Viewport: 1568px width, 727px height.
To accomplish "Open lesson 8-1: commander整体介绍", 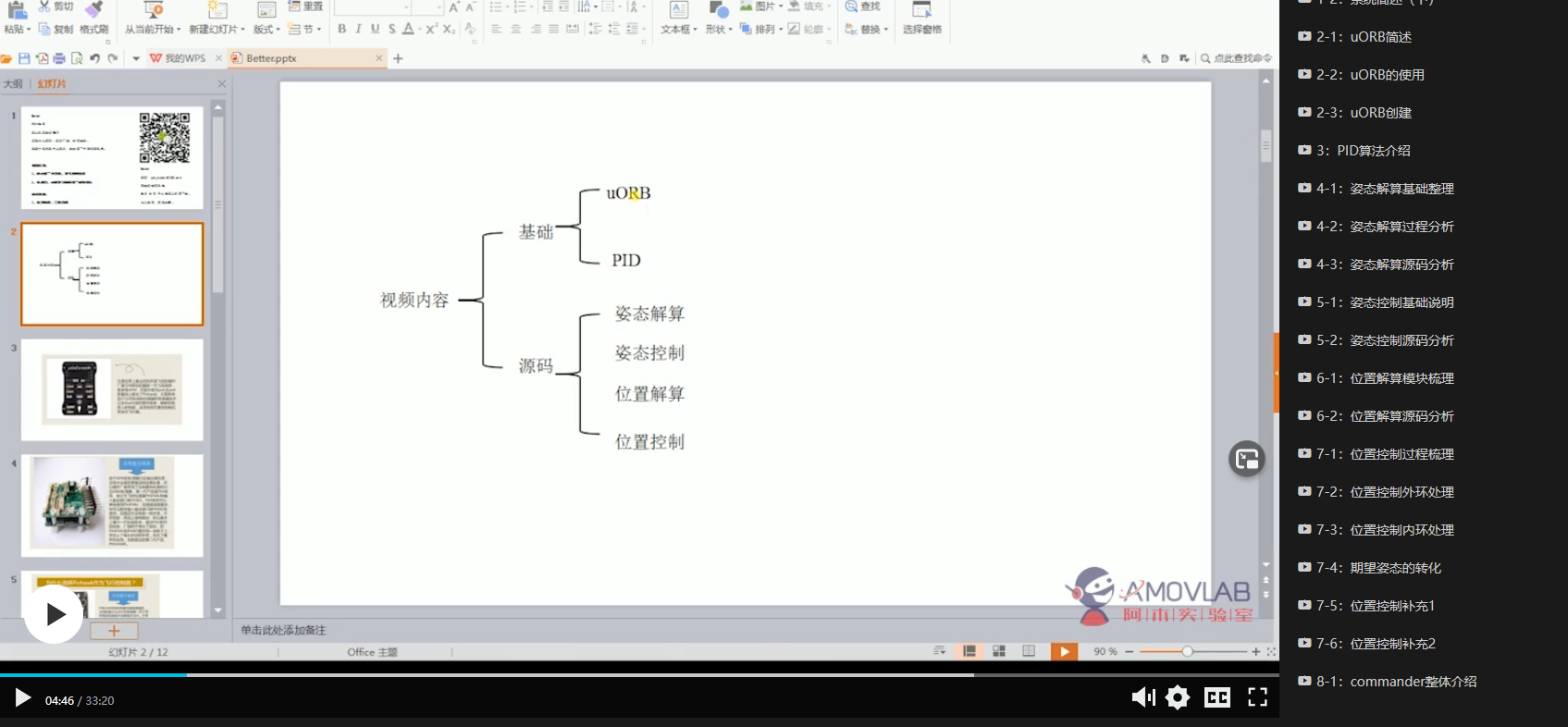I will coord(1387,682).
